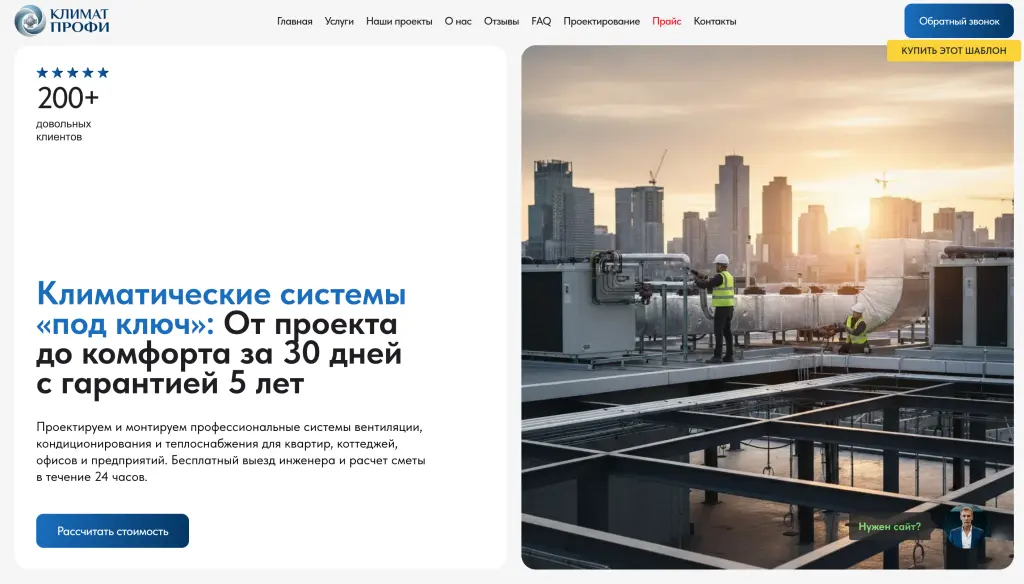Click the довольных клиентов caption

63,130
